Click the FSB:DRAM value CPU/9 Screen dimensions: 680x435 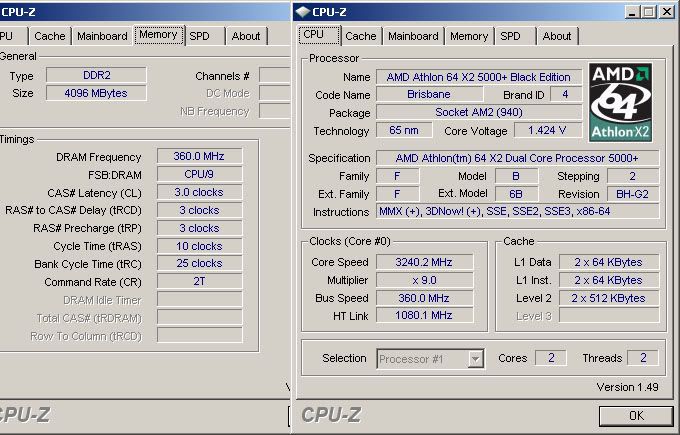[x=199, y=174]
